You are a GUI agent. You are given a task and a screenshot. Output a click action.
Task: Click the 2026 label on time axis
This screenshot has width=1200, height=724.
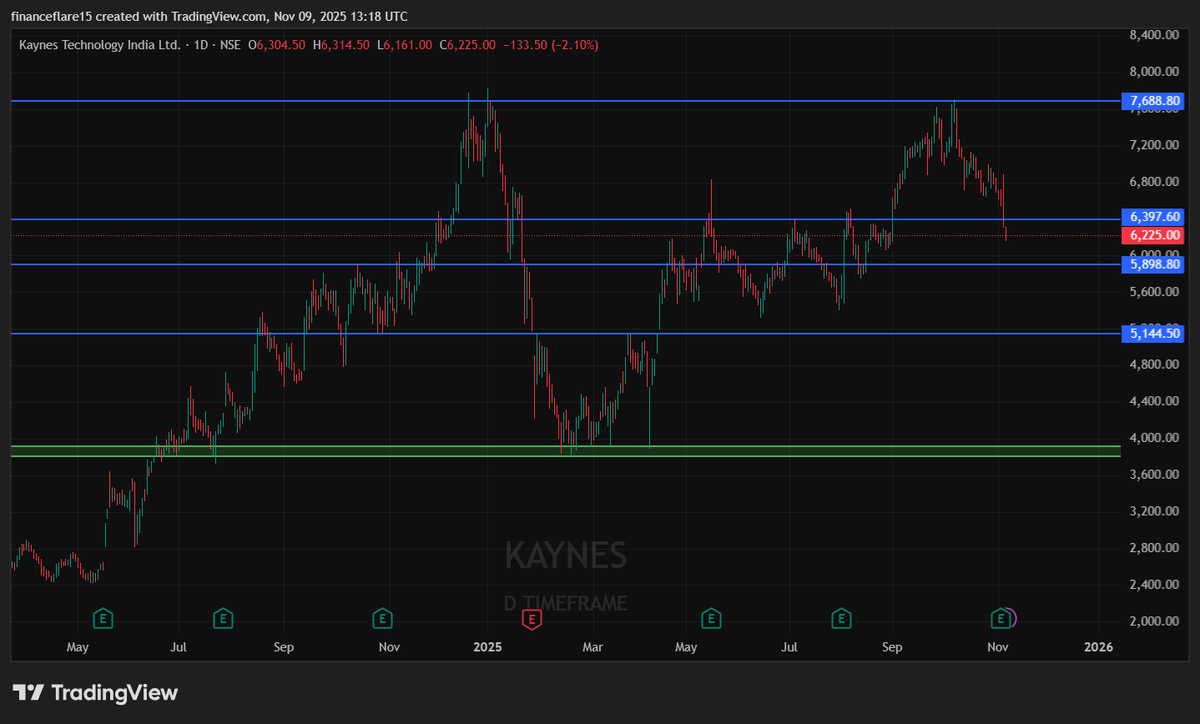pos(1098,648)
